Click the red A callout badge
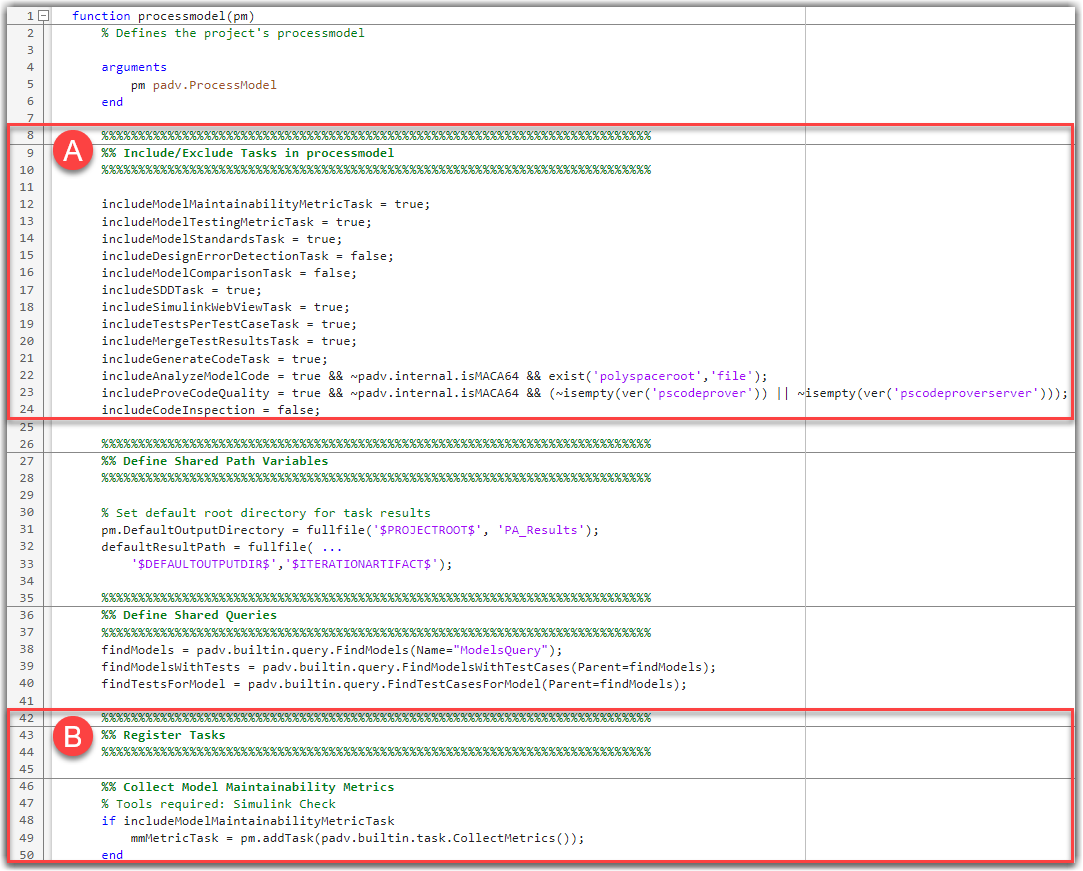This screenshot has height=871, width=1083. 71,152
